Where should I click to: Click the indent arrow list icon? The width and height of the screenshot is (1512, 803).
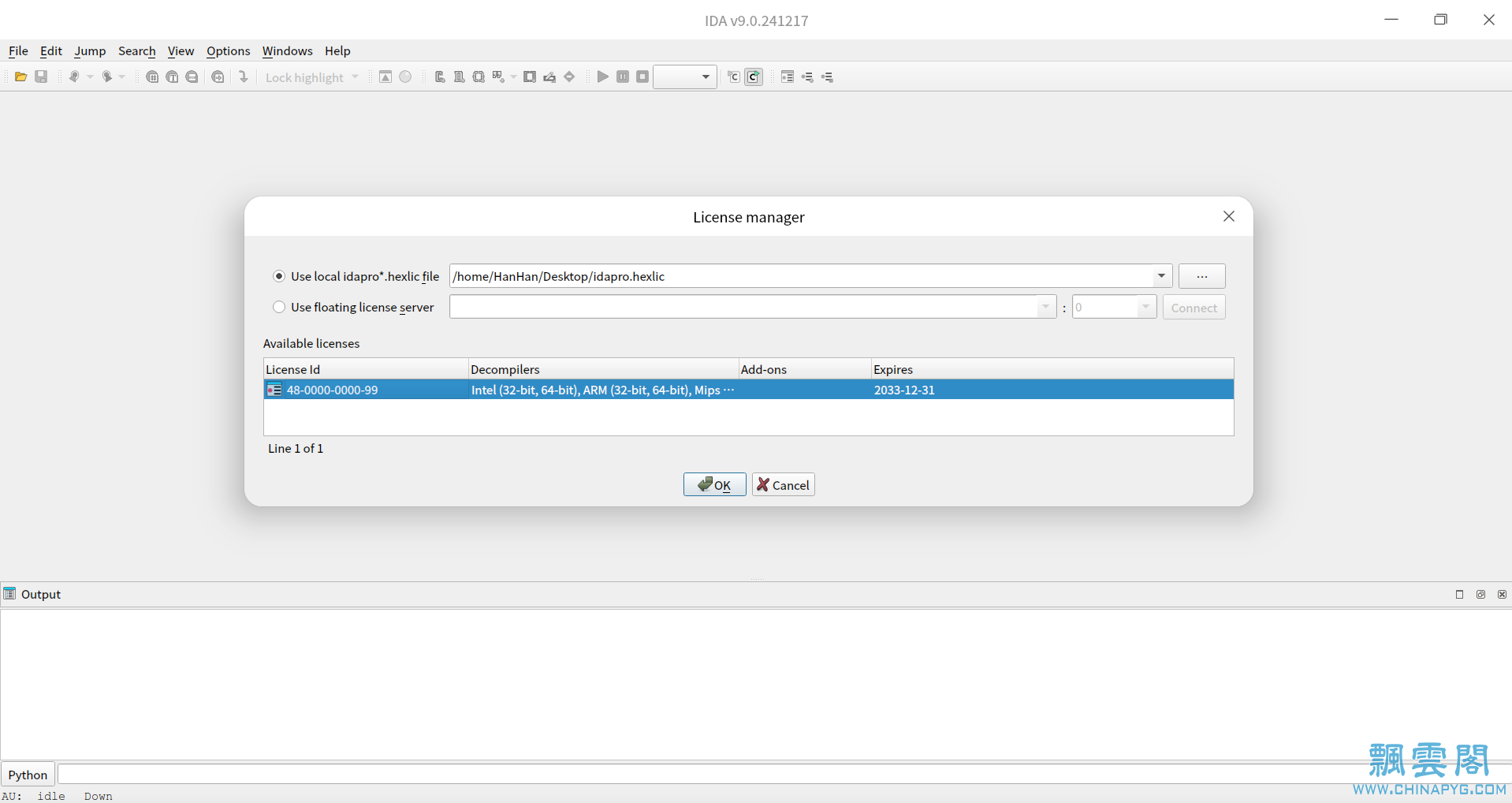(807, 77)
